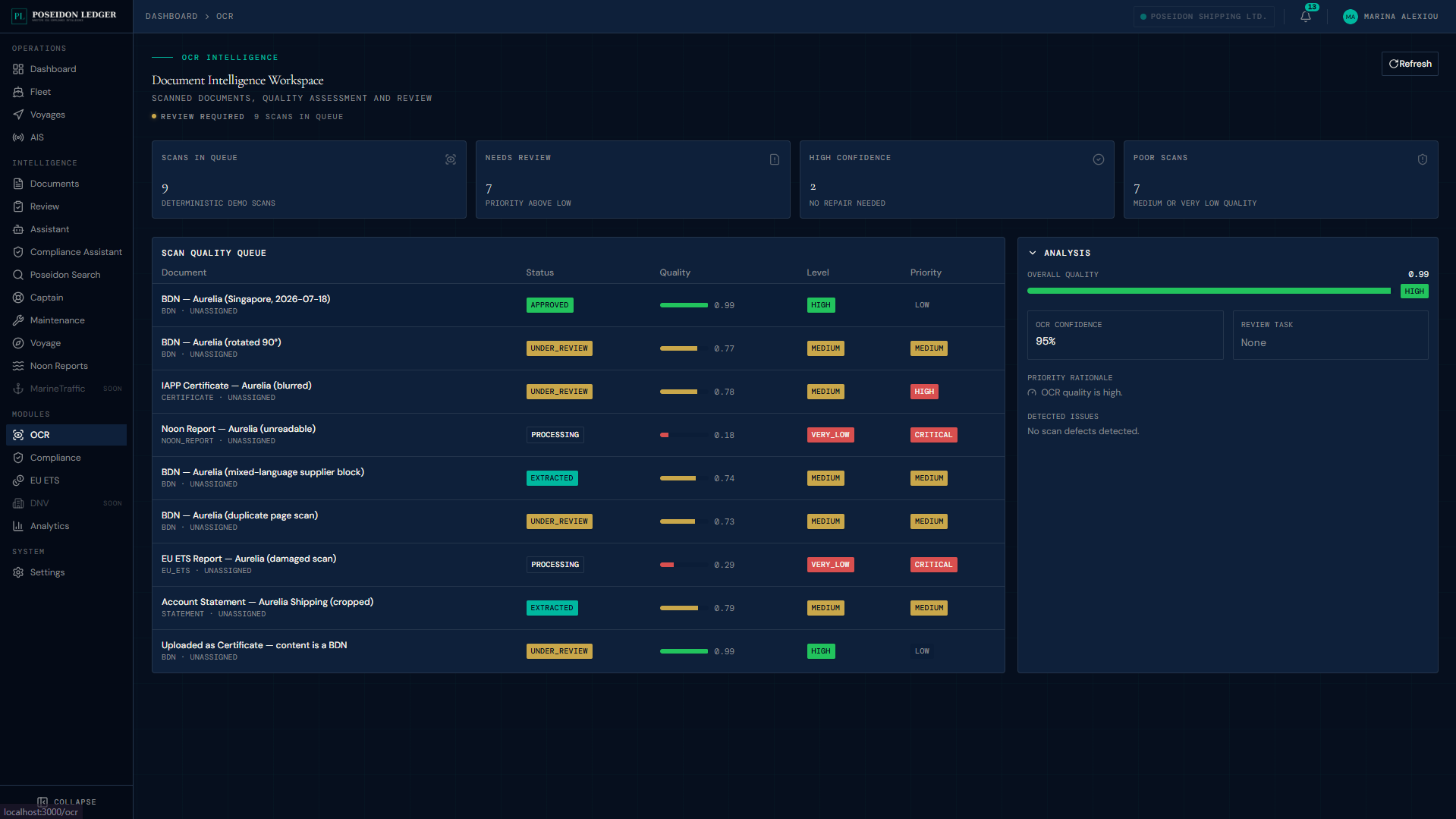The width and height of the screenshot is (1456, 819).
Task: Click the EXTRACTED status on Account Statement row
Action: pyautogui.click(x=552, y=608)
